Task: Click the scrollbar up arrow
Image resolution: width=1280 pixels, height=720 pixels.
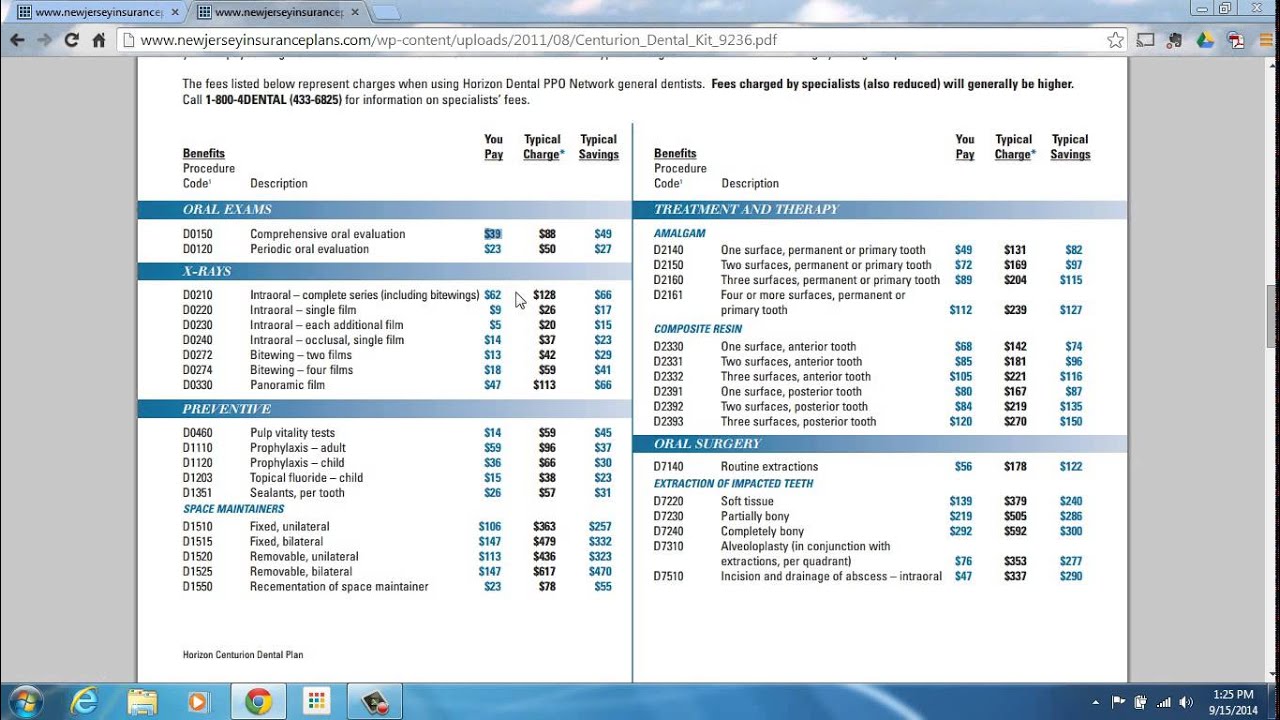Action: pos(1272,65)
